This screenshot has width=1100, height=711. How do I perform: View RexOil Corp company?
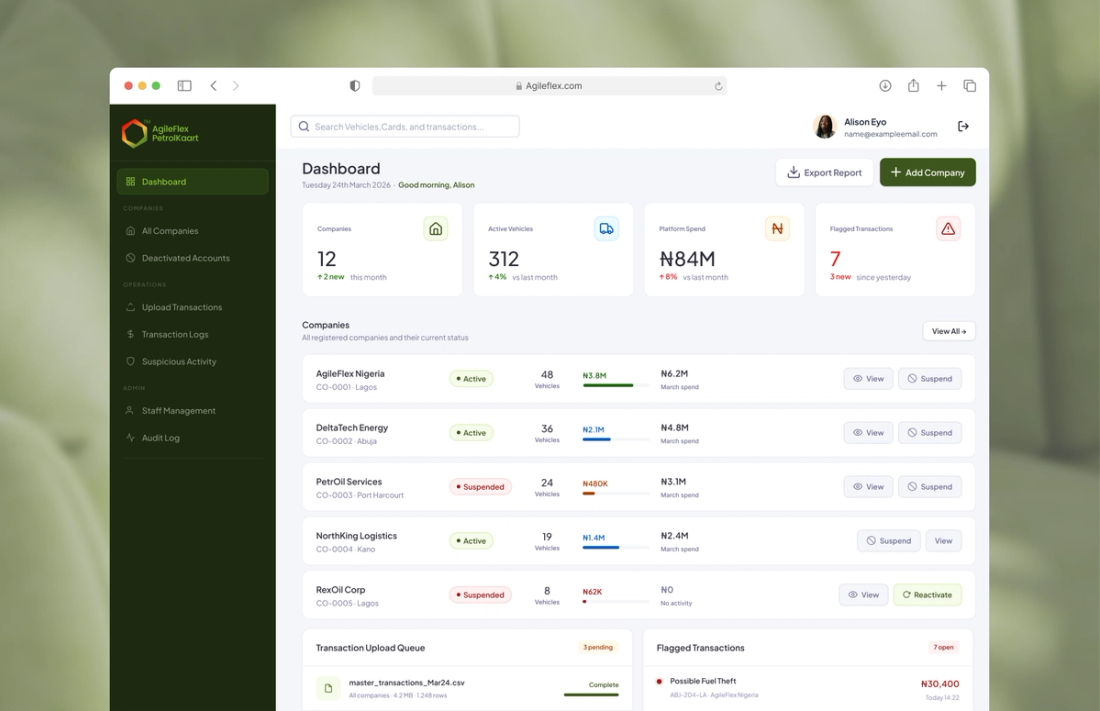click(864, 594)
